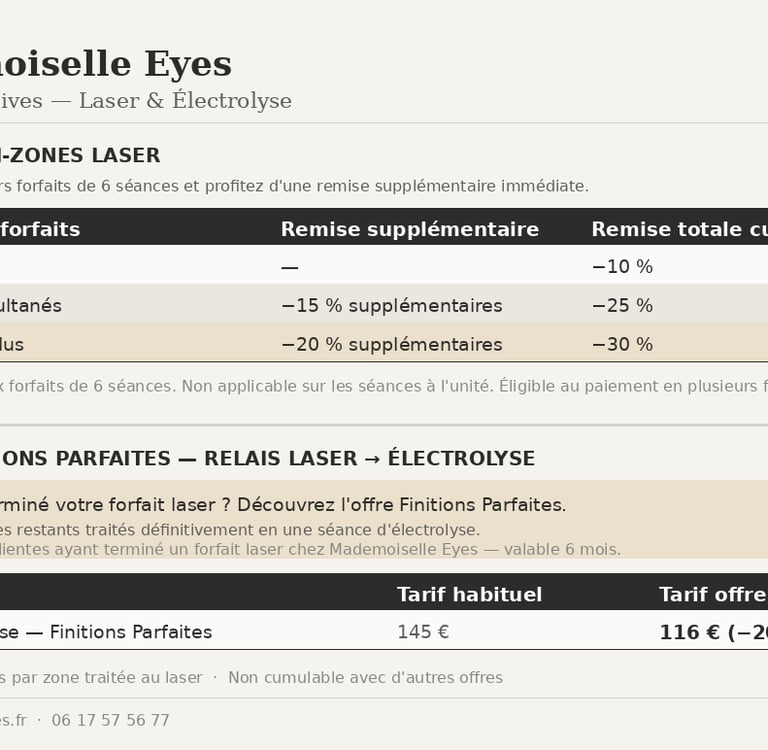Screen dimensions: 768x750
Task: Click the 116 € offer price
Action: (712, 632)
